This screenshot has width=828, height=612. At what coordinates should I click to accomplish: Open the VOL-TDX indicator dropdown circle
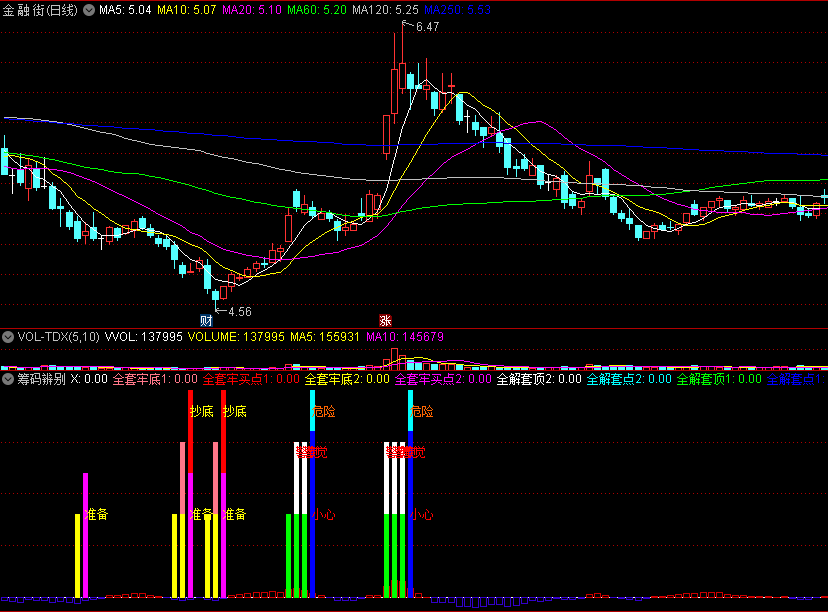pyautogui.click(x=8, y=337)
